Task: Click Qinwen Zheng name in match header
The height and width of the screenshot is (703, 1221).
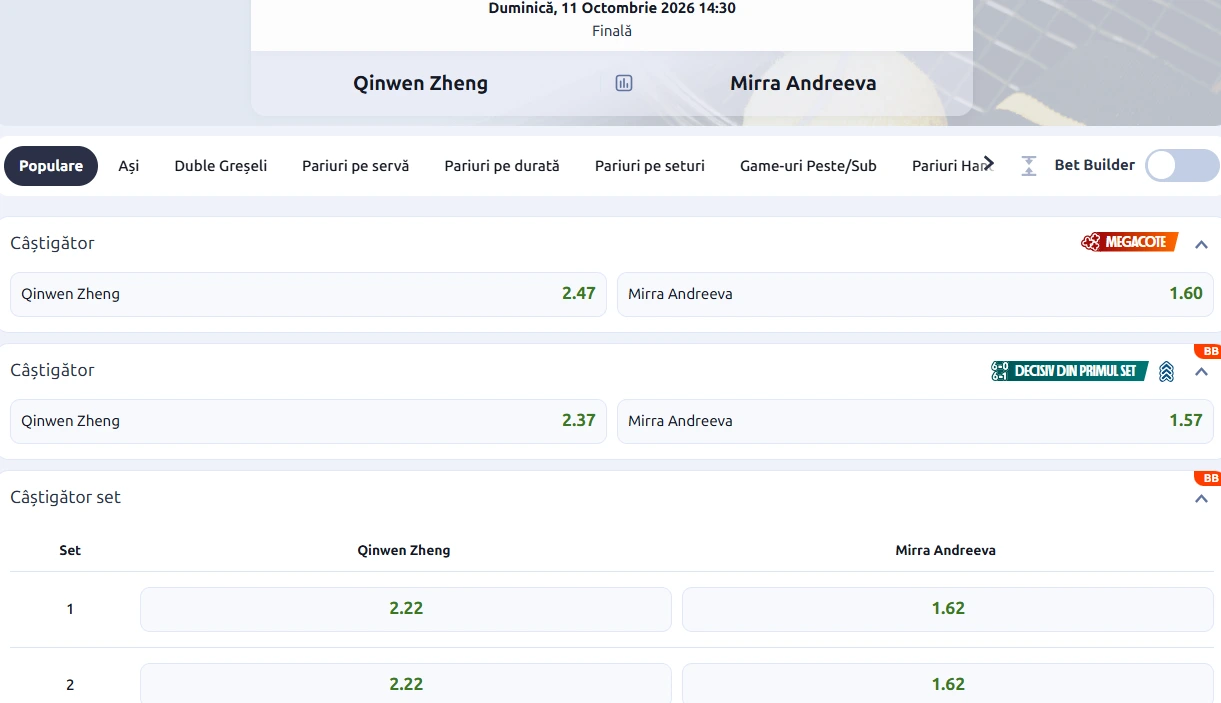Action: (421, 83)
